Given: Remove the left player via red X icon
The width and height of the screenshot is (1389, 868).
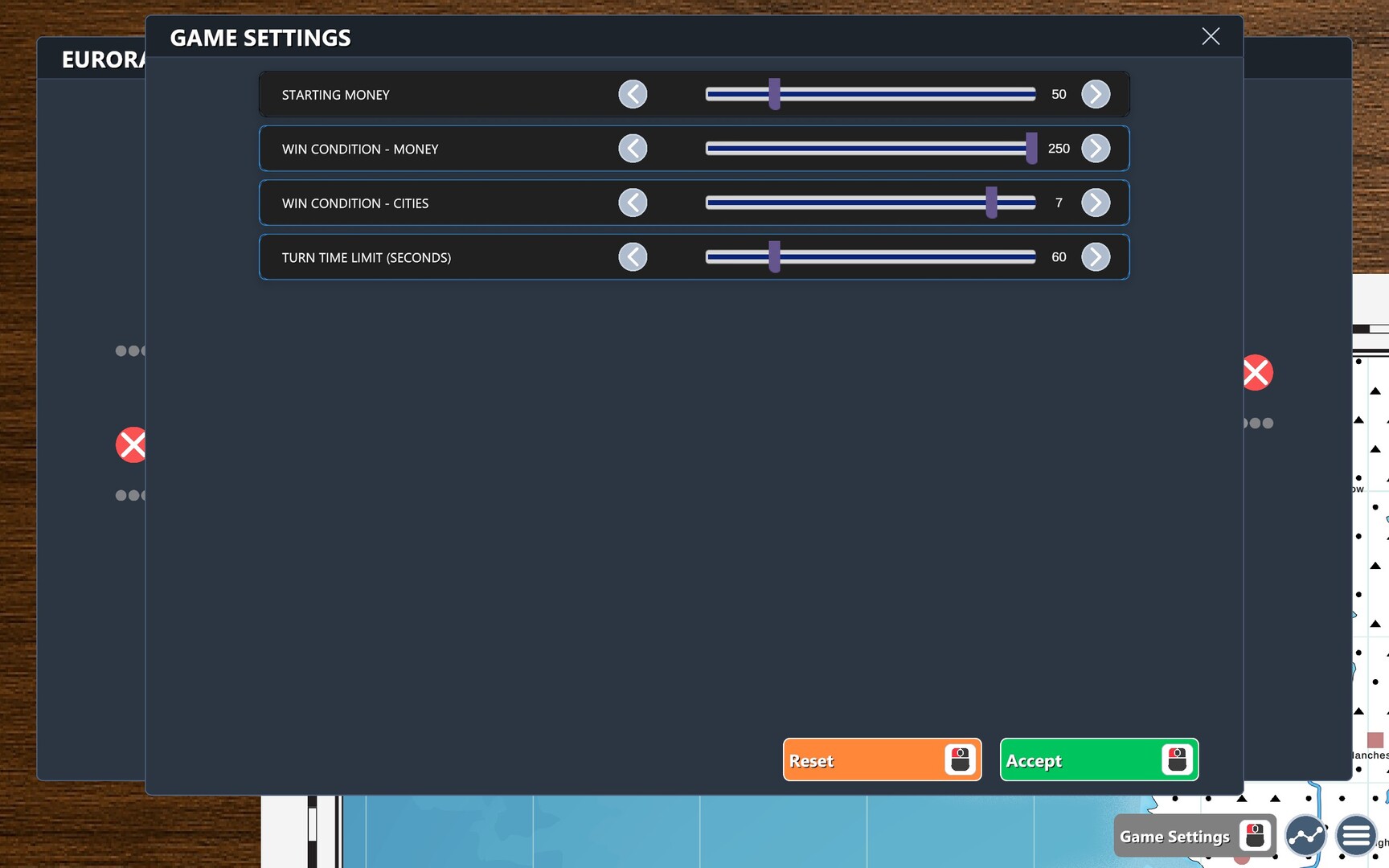Looking at the screenshot, I should [x=132, y=444].
